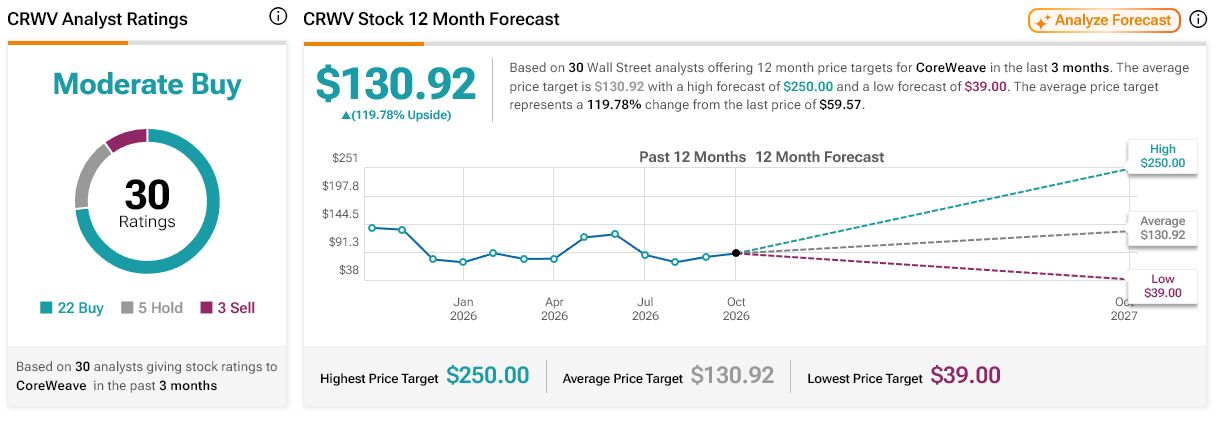Viewport: 1228px width, 421px height.
Task: Click info icon next to Analyze Forecast
Action: 1198,19
